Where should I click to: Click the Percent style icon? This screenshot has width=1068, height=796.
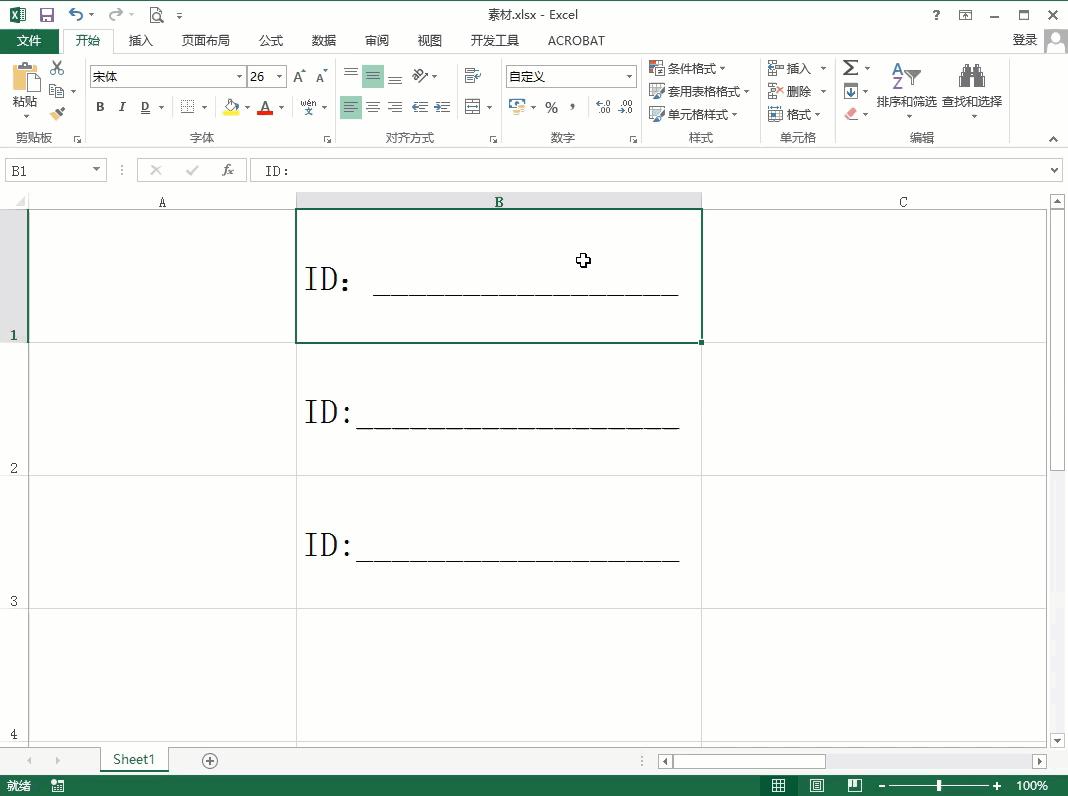tap(551, 107)
